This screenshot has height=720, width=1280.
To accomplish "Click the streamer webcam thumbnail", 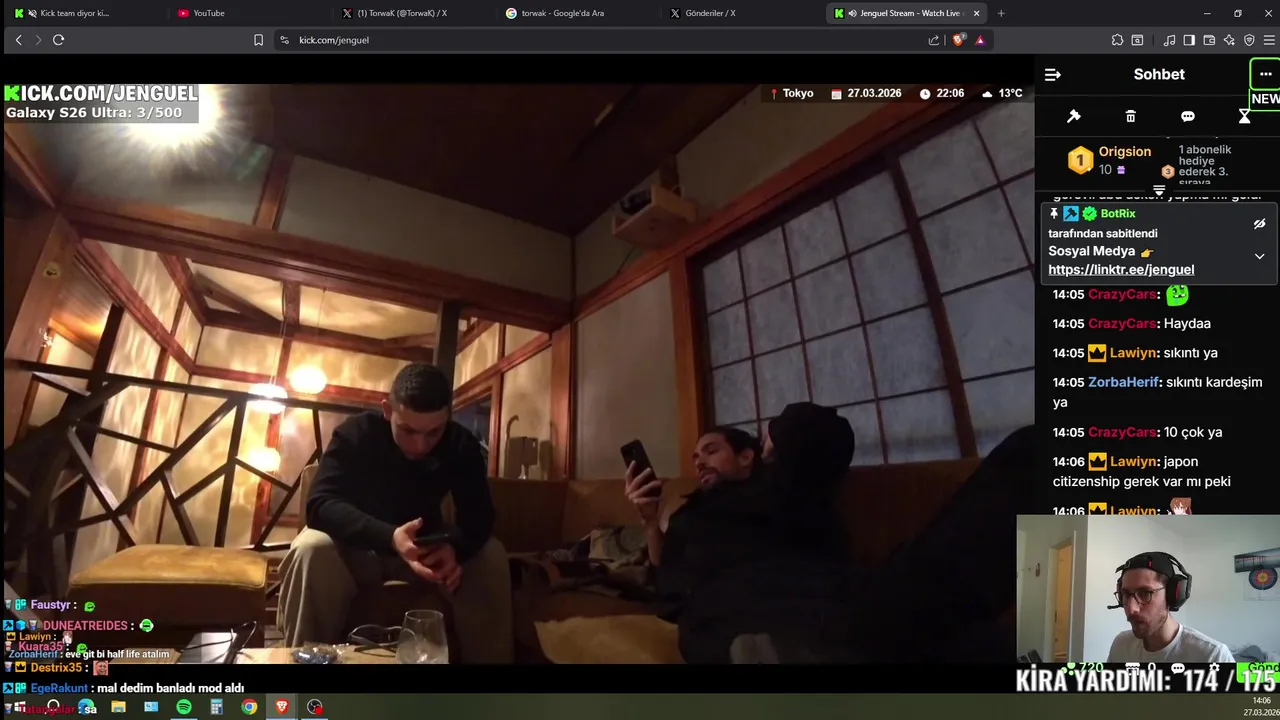I will pos(1148,590).
